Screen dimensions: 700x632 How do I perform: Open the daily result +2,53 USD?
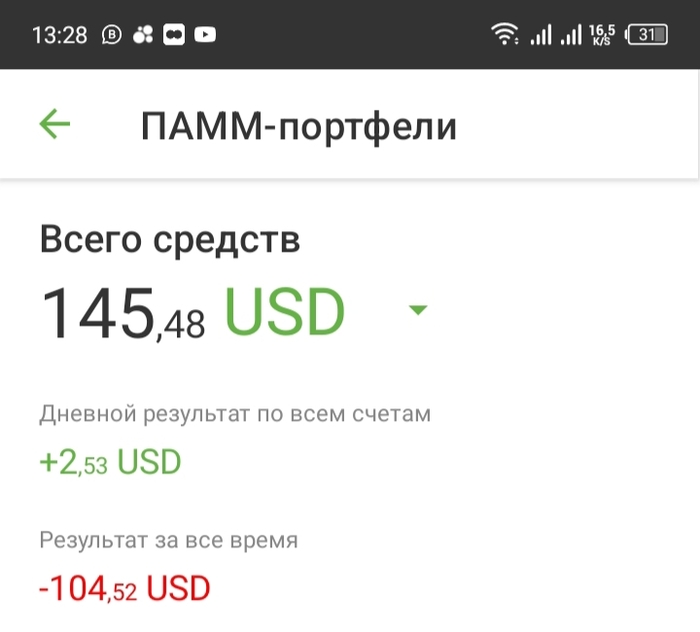tap(110, 462)
